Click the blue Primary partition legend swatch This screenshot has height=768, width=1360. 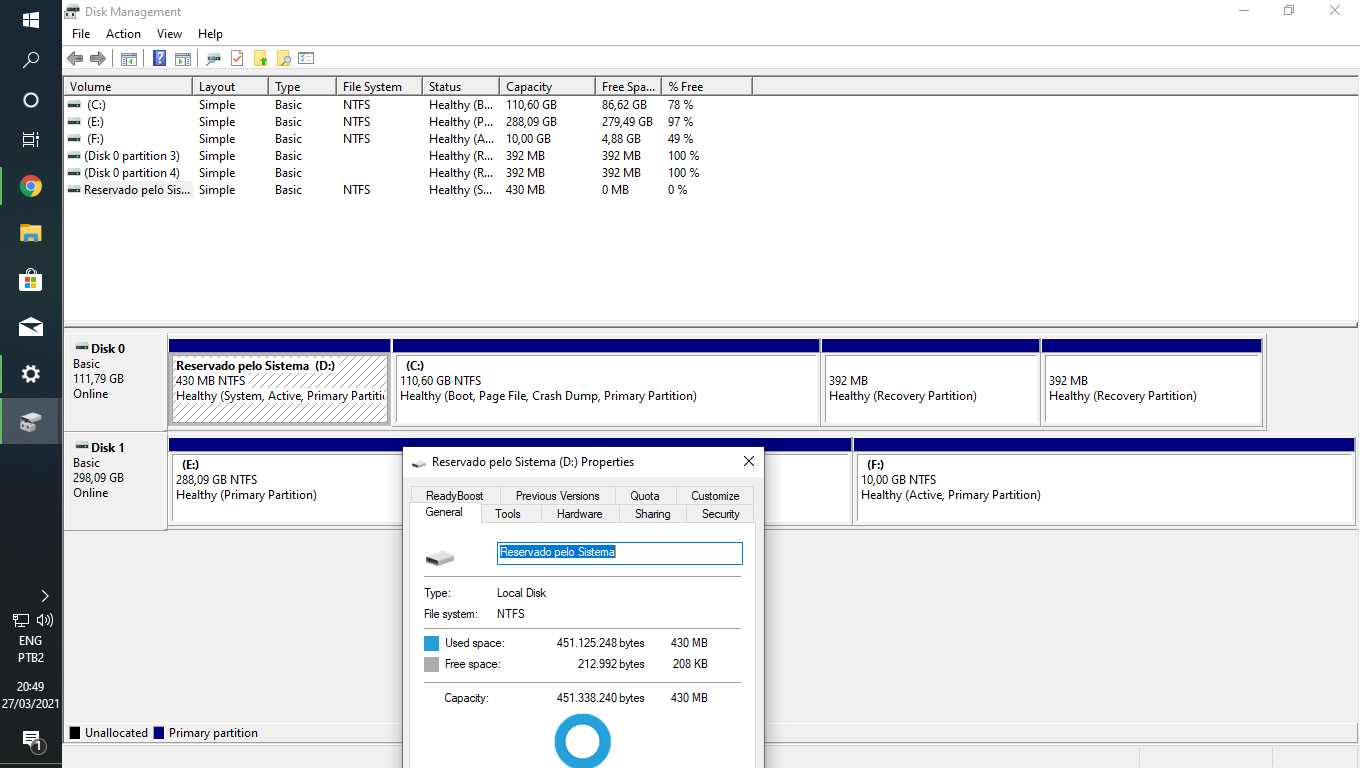tap(159, 733)
